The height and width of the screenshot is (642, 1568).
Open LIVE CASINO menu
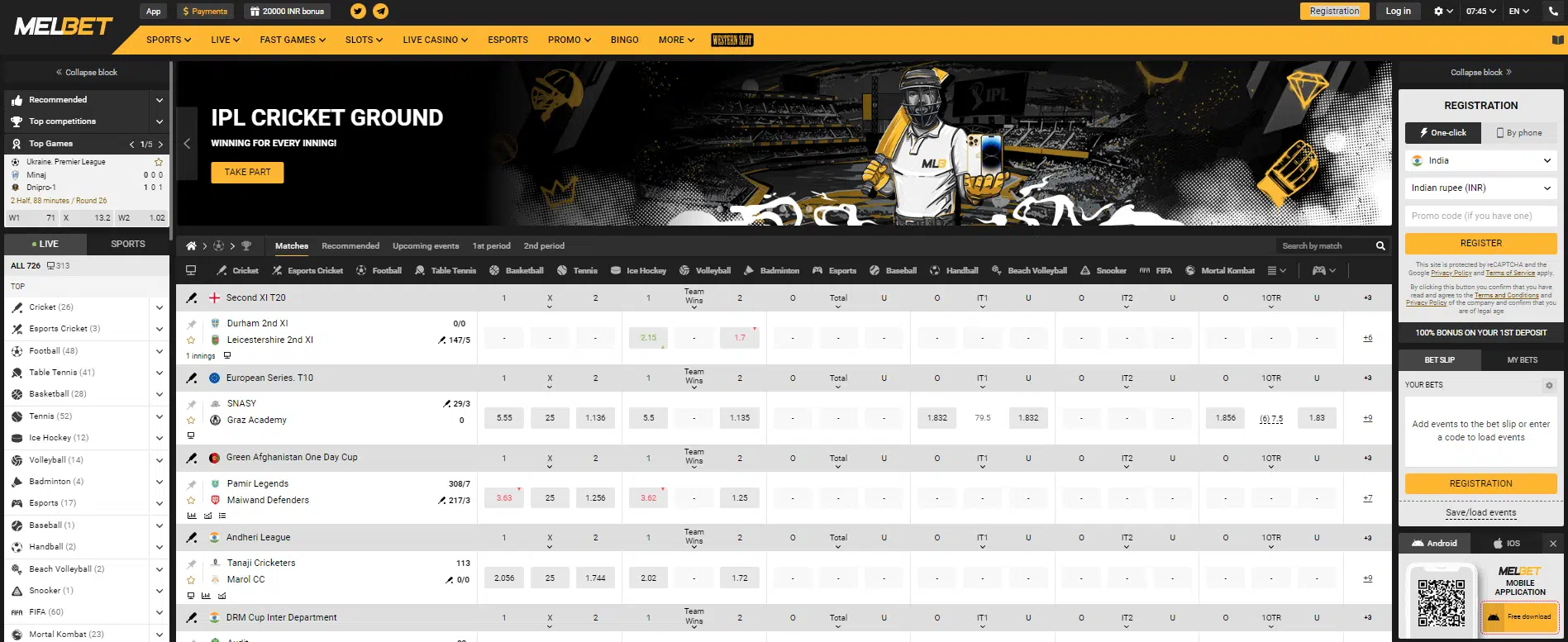(x=435, y=40)
